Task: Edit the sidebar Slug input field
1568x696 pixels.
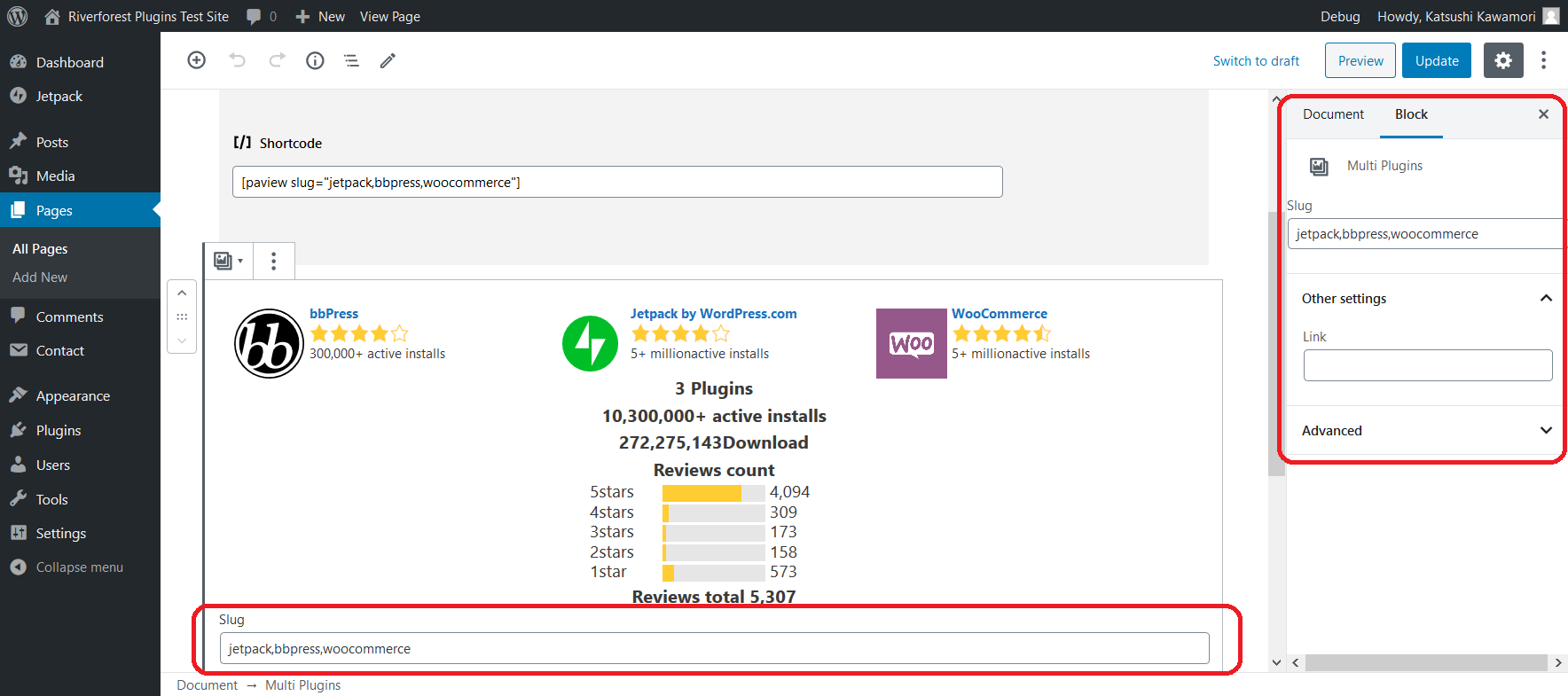Action: (x=1425, y=234)
